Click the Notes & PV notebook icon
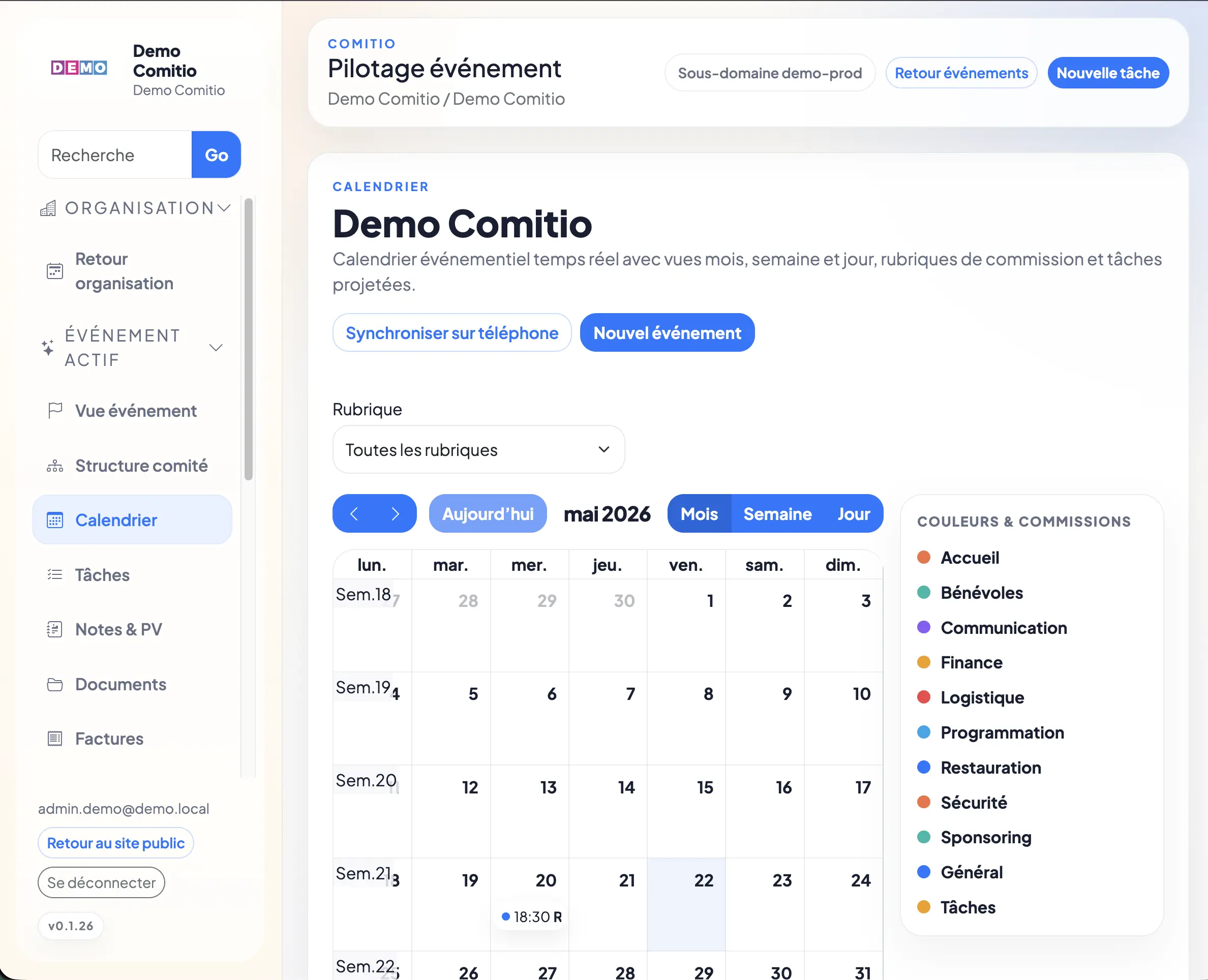 pyautogui.click(x=55, y=629)
